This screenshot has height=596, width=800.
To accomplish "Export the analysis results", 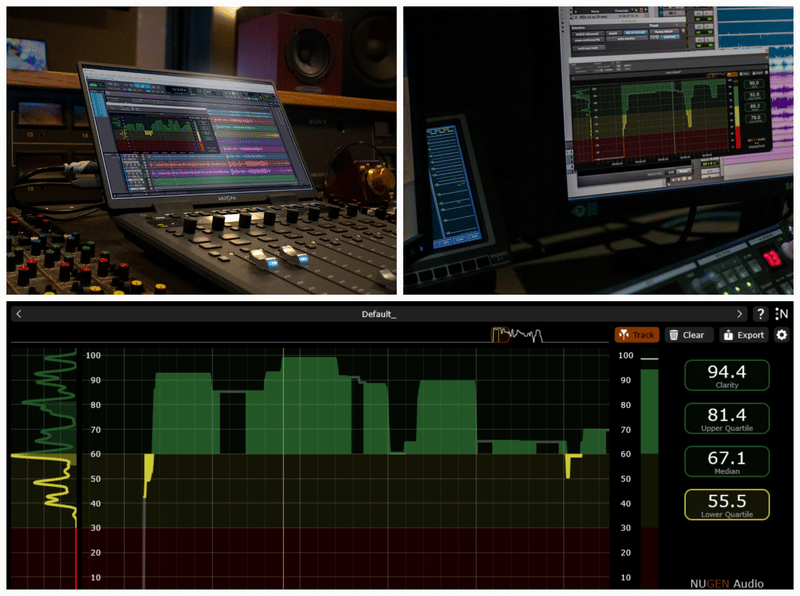I will [744, 335].
